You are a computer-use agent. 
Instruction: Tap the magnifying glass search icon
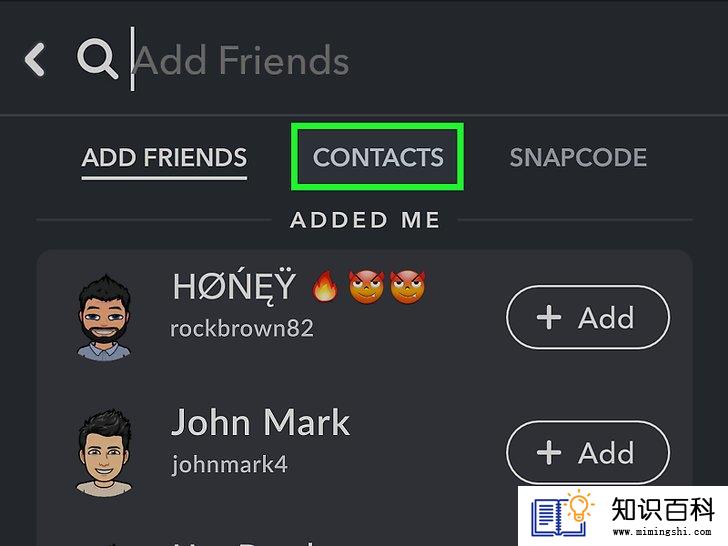click(97, 59)
